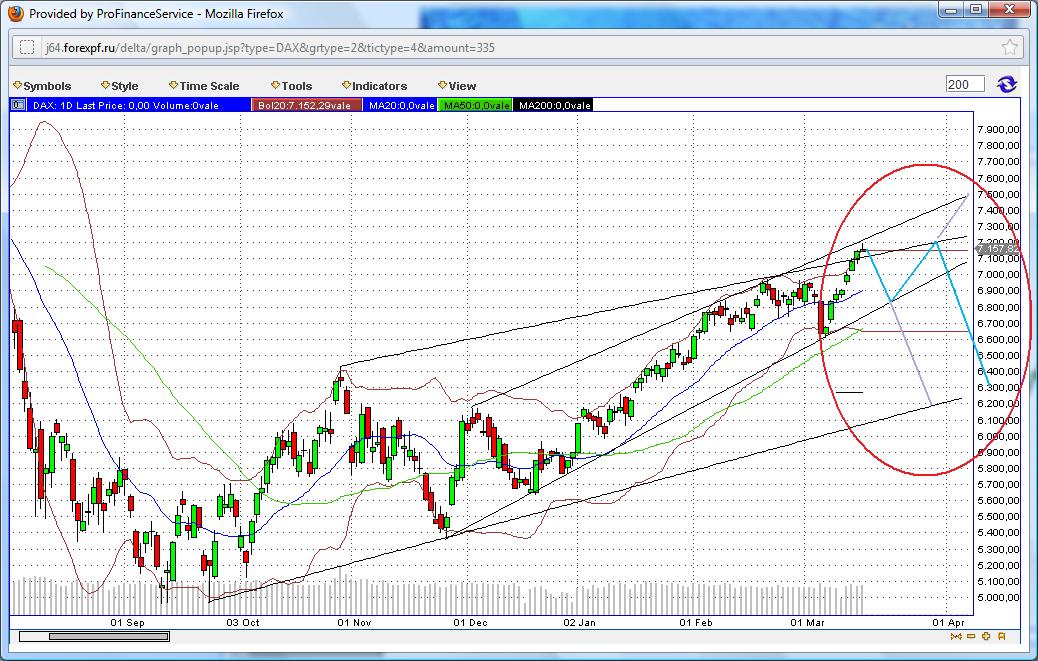
Task: Click the rightmost chart bottom-bar icon
Action: pyautogui.click(x=1002, y=637)
